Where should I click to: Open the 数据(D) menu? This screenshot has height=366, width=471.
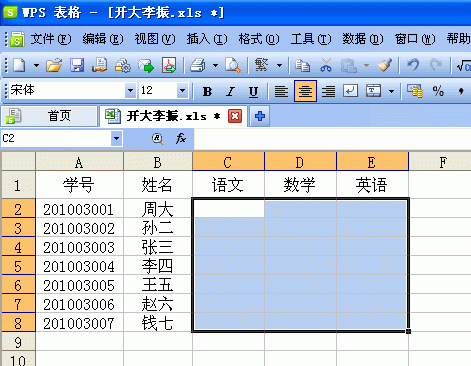(363, 39)
